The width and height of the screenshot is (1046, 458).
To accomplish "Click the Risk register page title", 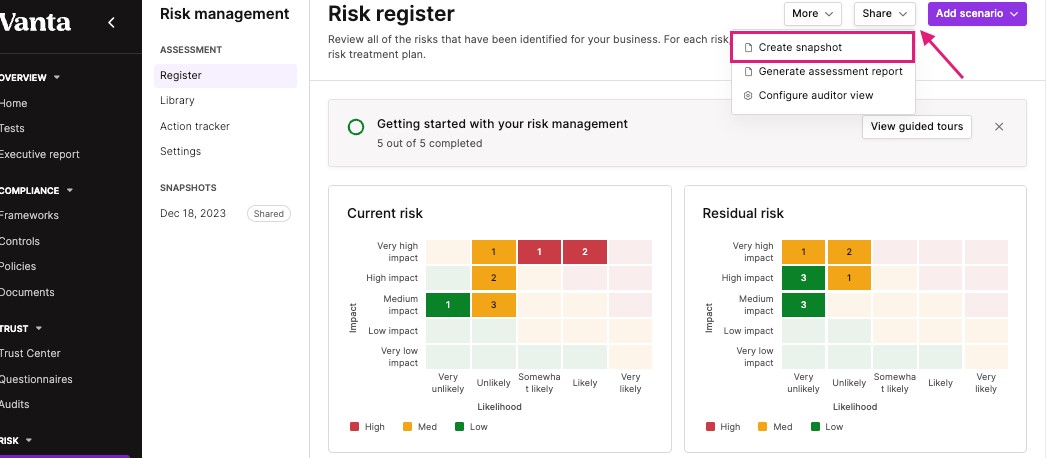I will click(x=392, y=13).
